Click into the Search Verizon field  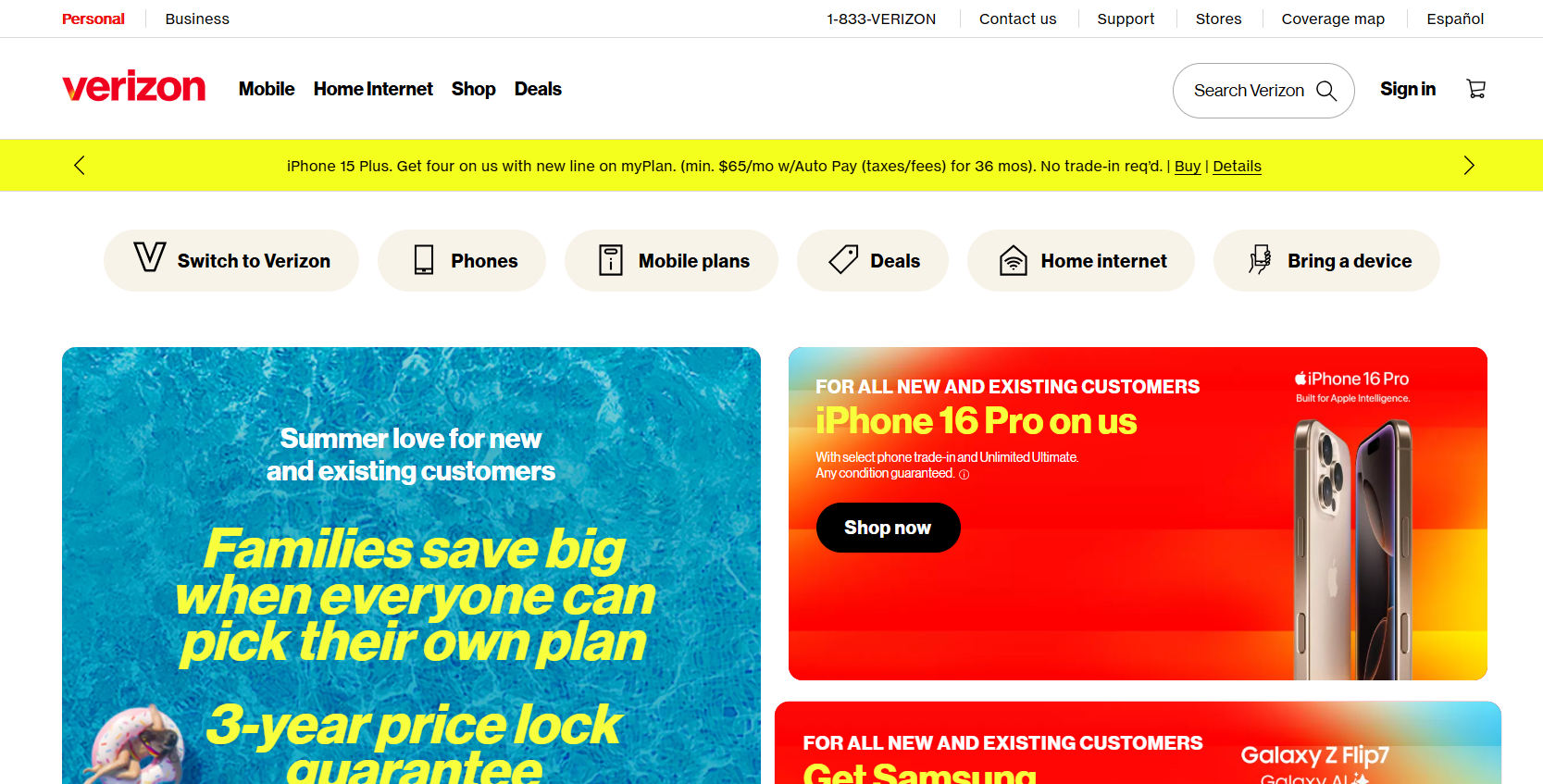tap(1263, 91)
